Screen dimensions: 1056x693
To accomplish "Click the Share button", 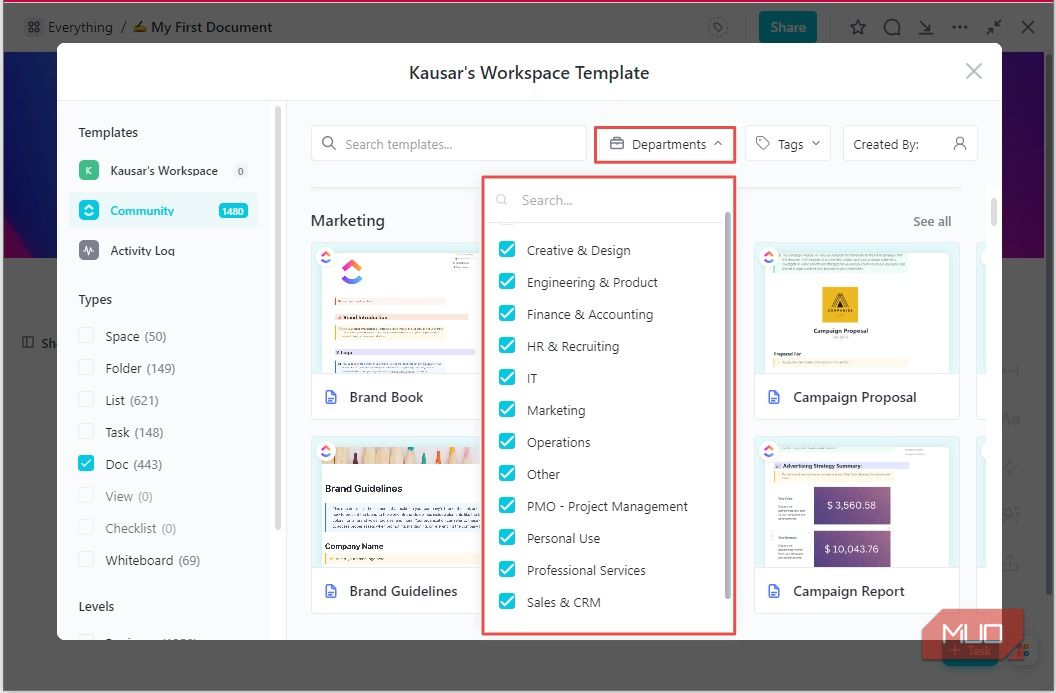I will [x=787, y=27].
